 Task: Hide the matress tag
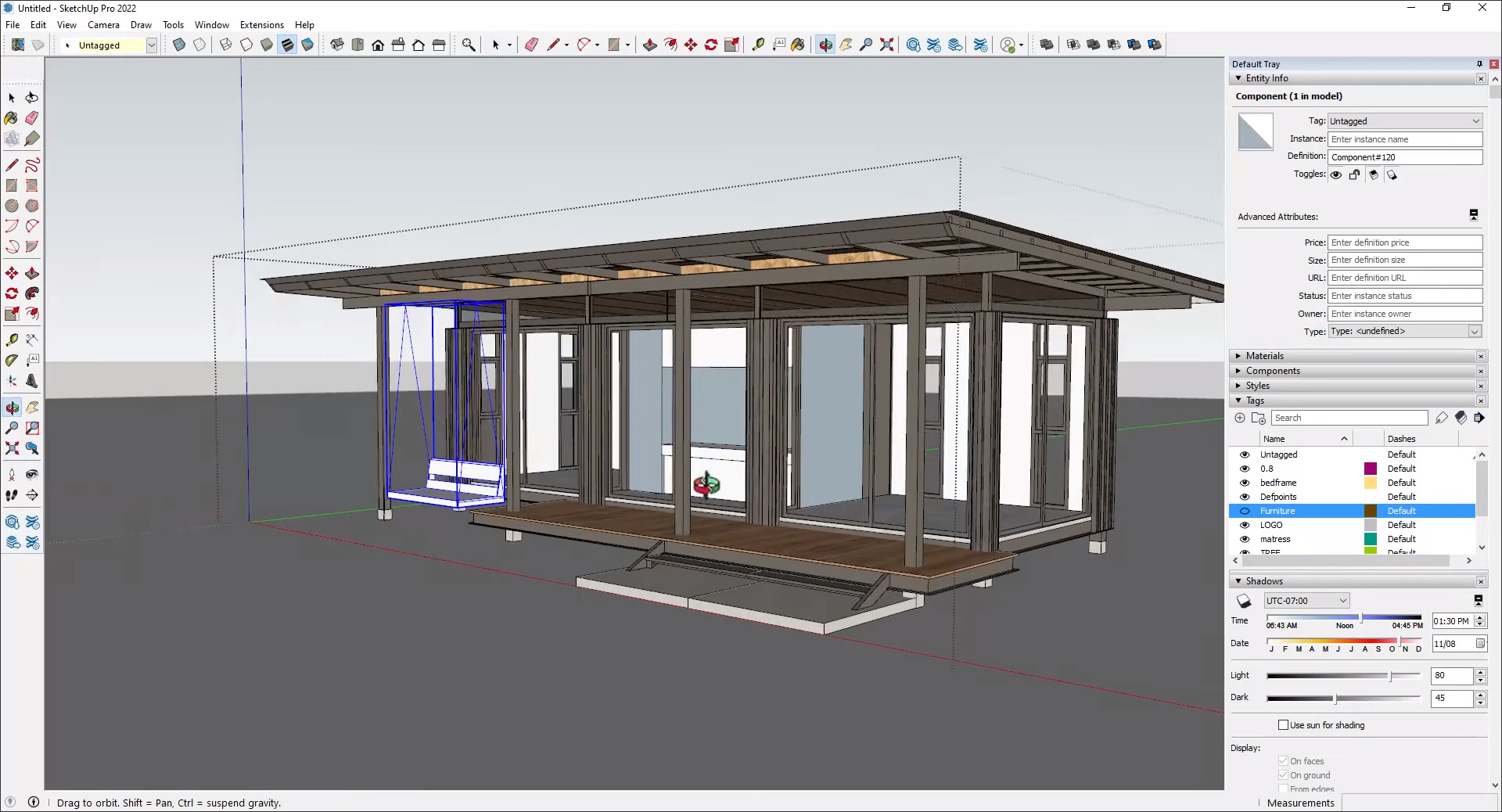[x=1245, y=539]
